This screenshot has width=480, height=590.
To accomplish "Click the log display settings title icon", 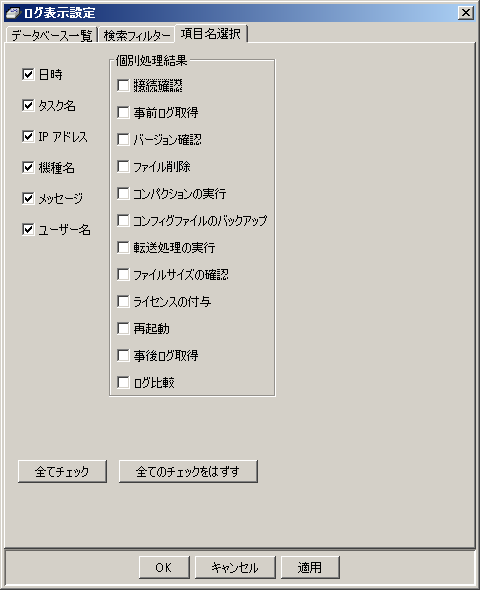I will coord(13,13).
